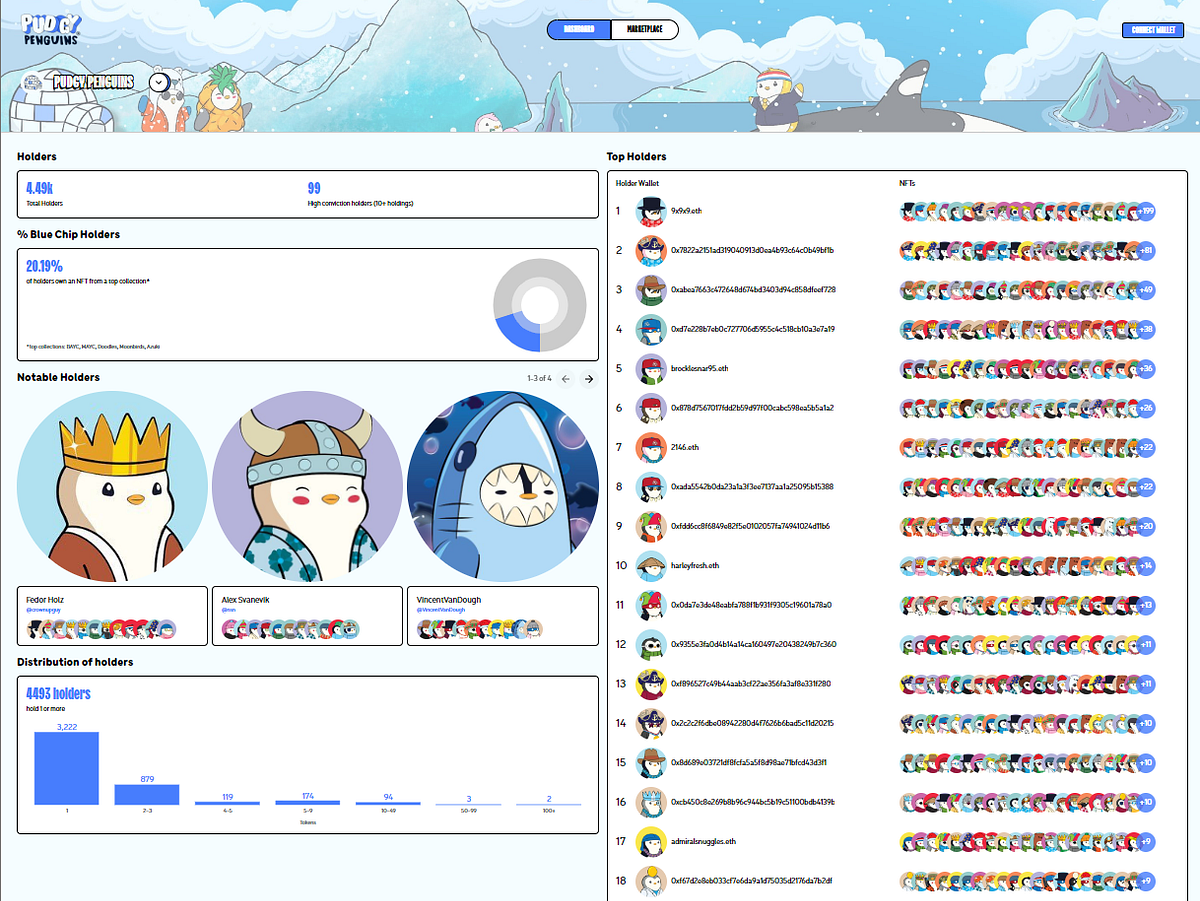Open the @VincentVanDough handle link
Image resolution: width=1200 pixels, height=901 pixels.
point(443,610)
